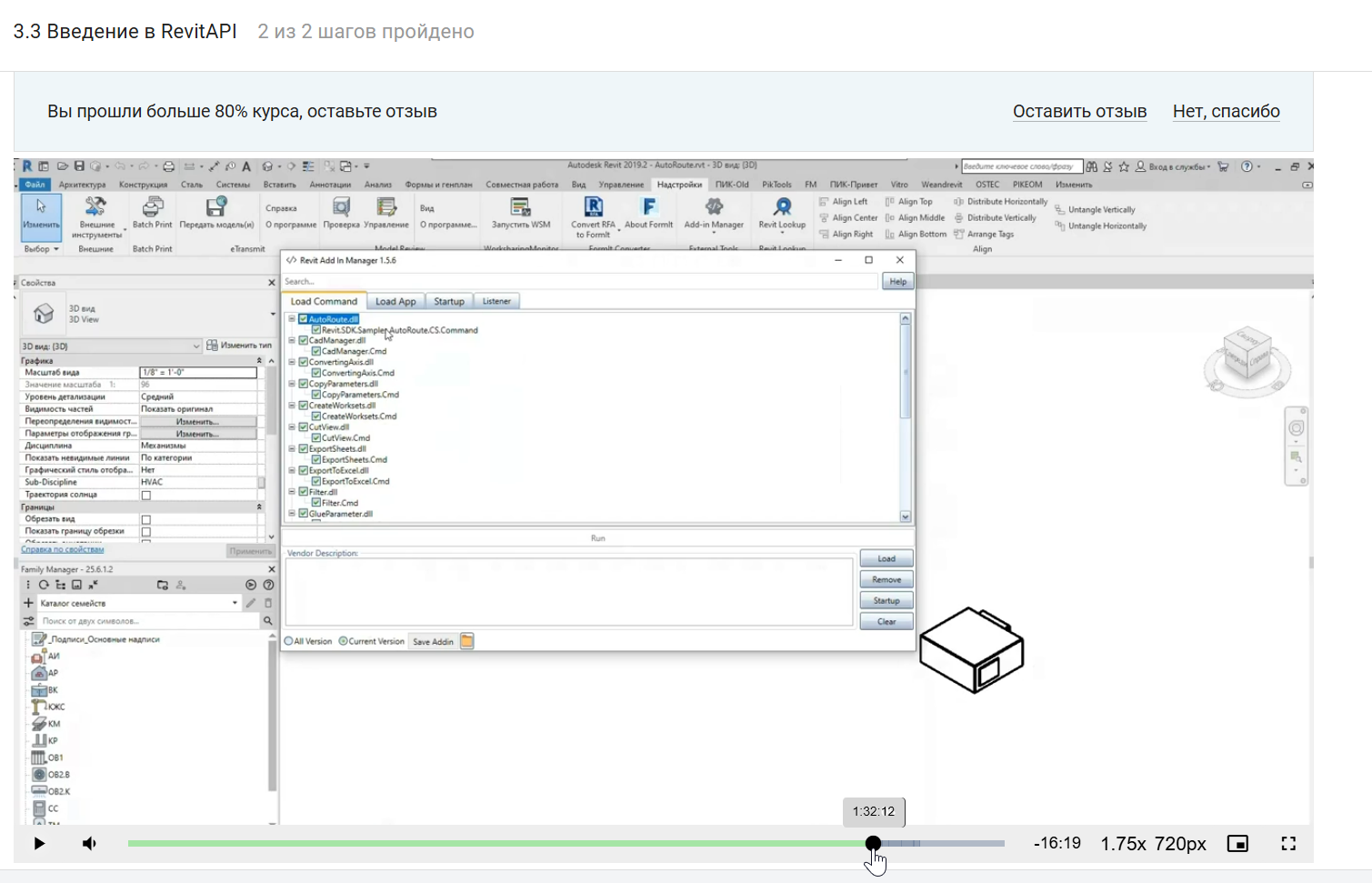Click the Revit application logo
Image resolution: width=1372 pixels, height=883 pixels.
click(x=27, y=166)
